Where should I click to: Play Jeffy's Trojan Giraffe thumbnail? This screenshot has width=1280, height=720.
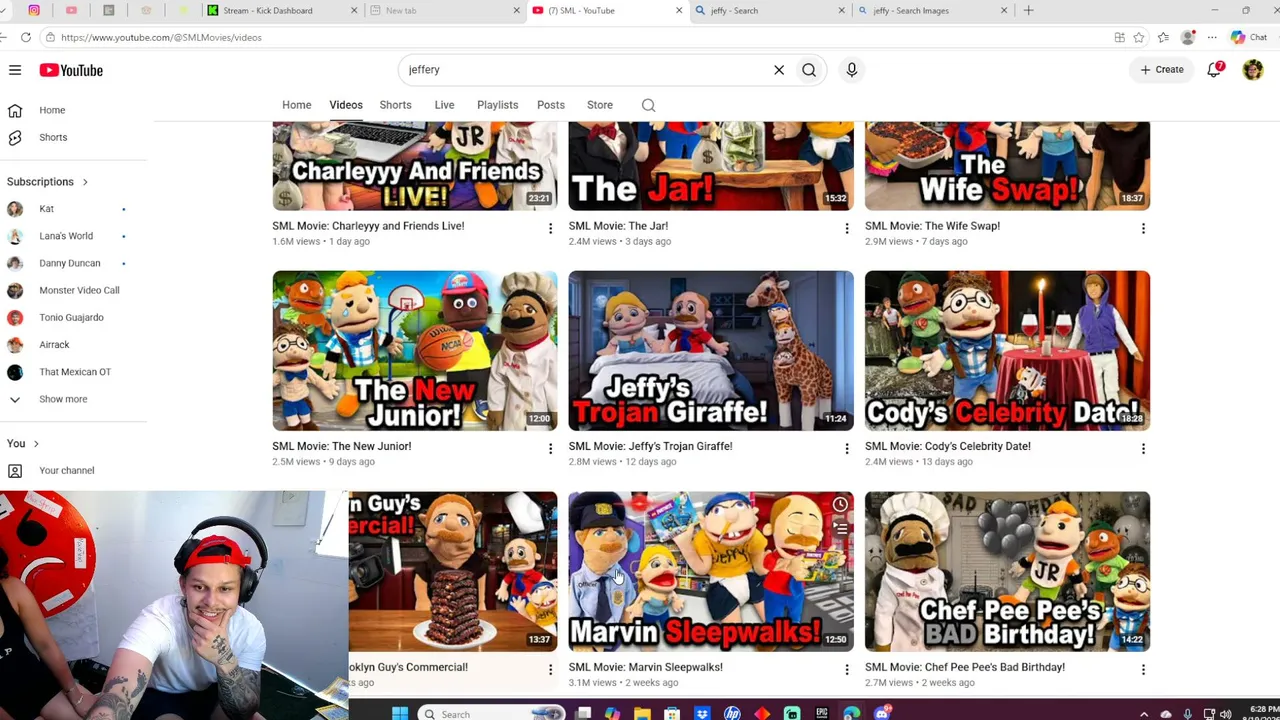(x=711, y=351)
